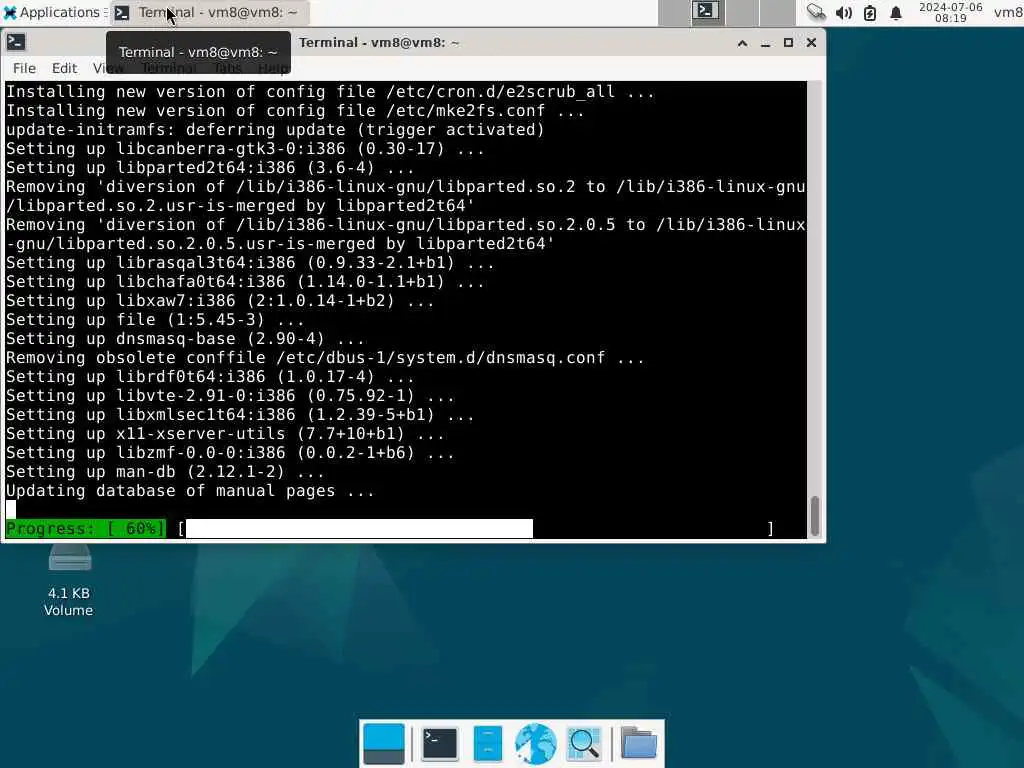Open power manager battery icon

[870, 12]
